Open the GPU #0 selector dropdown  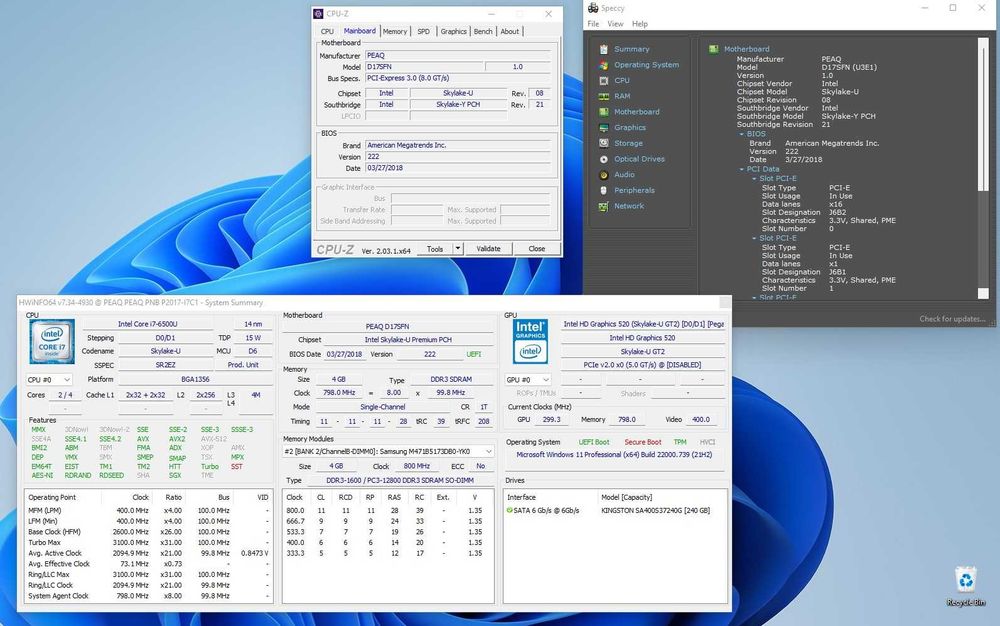[527, 379]
